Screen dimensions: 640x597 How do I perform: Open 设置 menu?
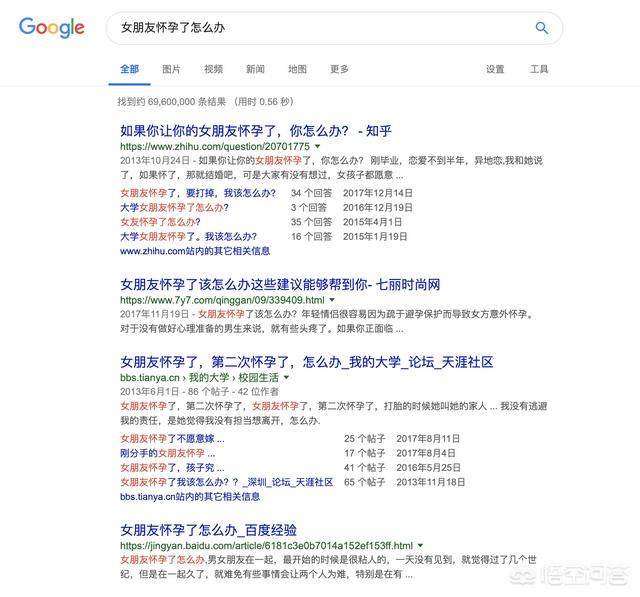pyautogui.click(x=495, y=69)
